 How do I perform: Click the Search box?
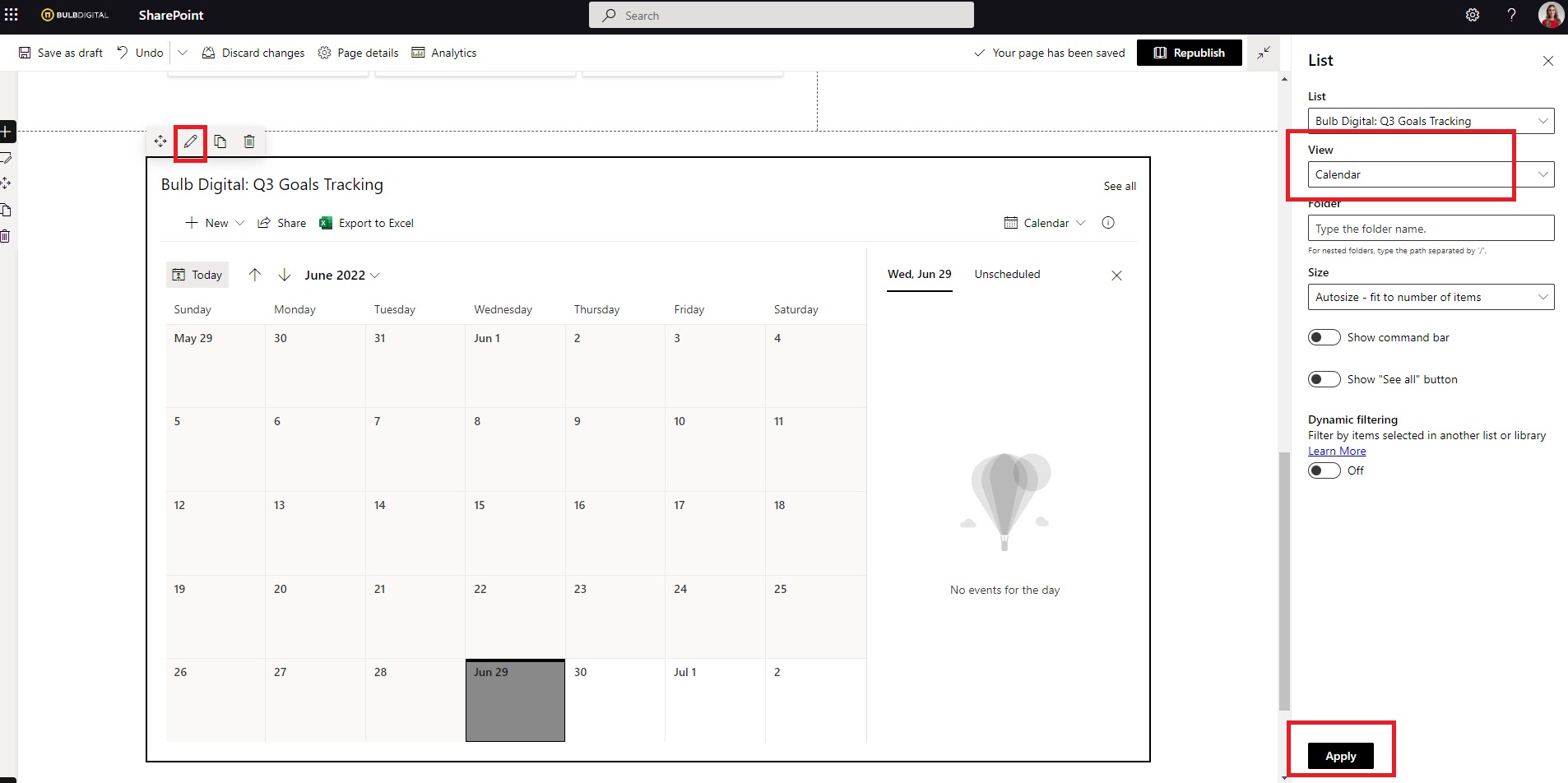click(x=781, y=15)
